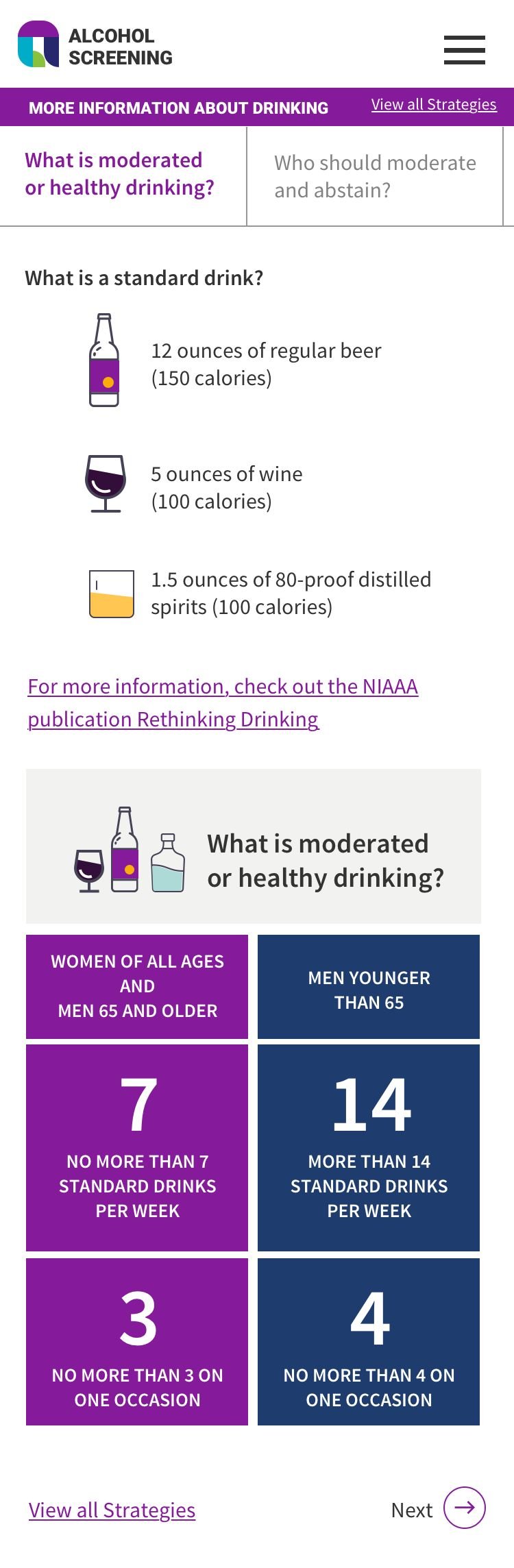Click bottom 'View all Strategies' link
Viewport: 514px width, 1568px height.
click(x=112, y=1510)
